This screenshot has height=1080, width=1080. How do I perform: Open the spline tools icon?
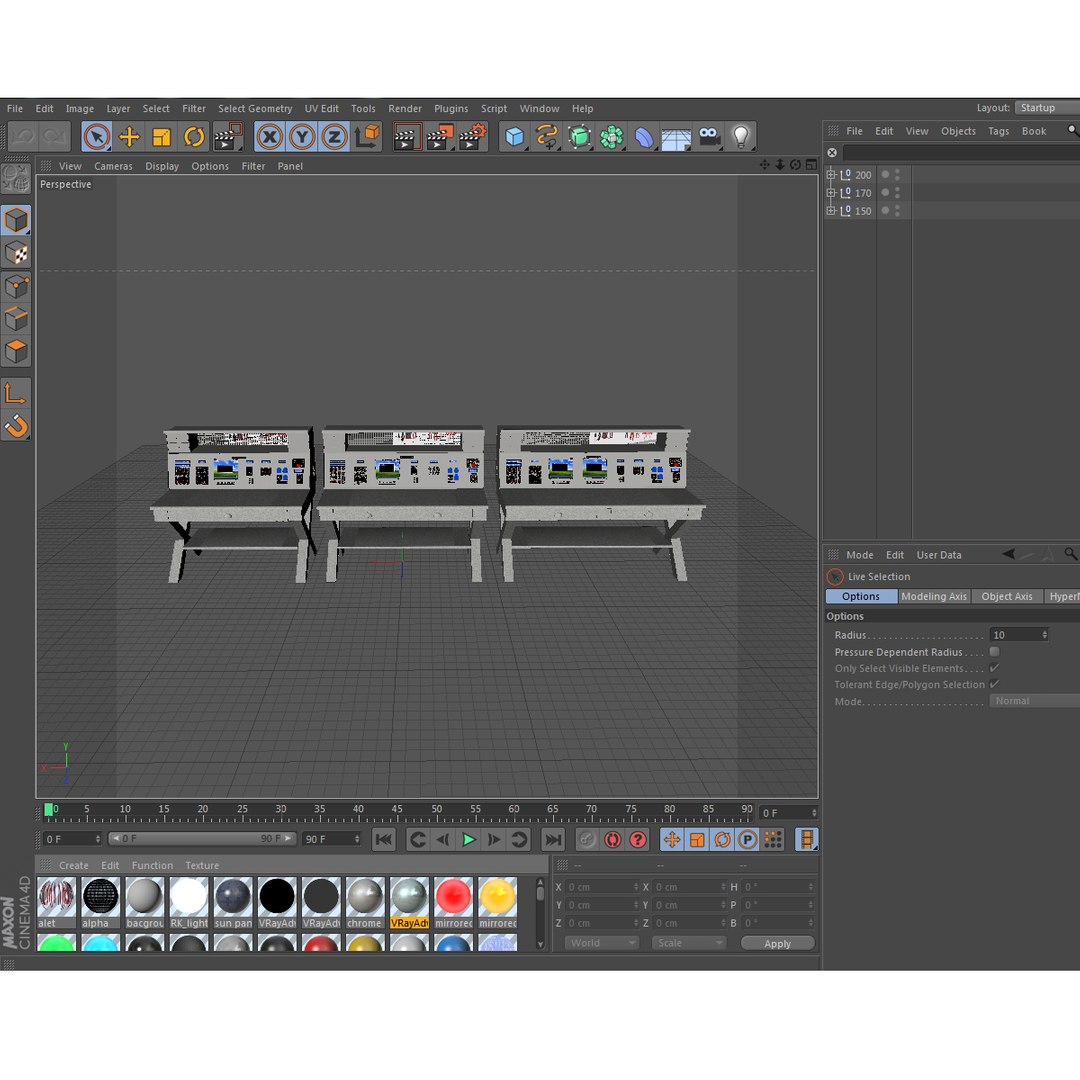pos(546,136)
